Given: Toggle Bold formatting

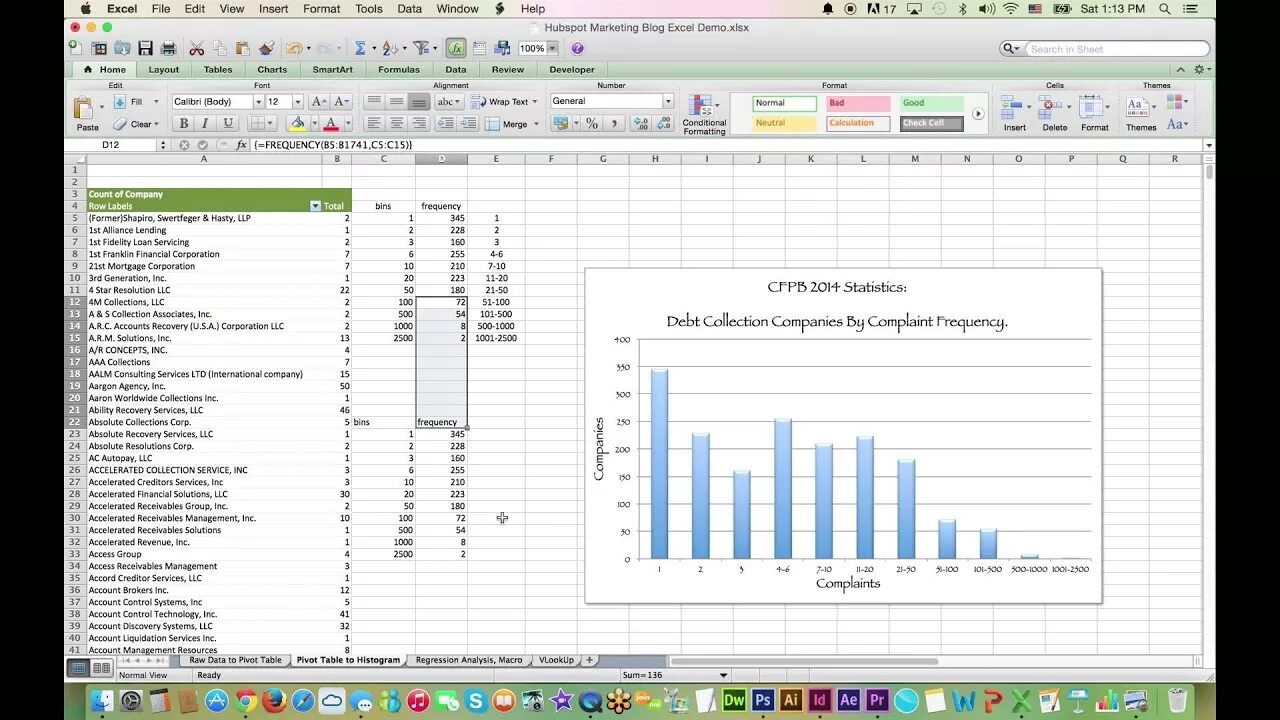Looking at the screenshot, I should (x=183, y=123).
